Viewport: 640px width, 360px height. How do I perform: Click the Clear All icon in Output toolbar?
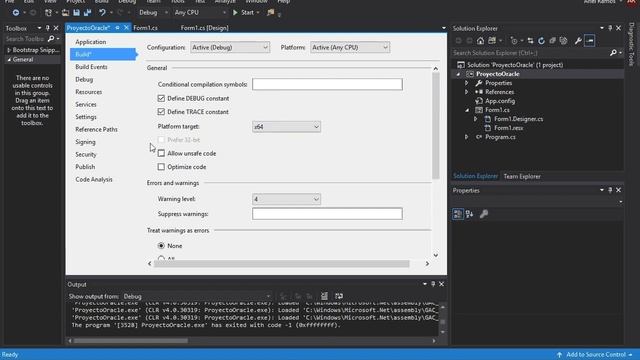point(324,296)
